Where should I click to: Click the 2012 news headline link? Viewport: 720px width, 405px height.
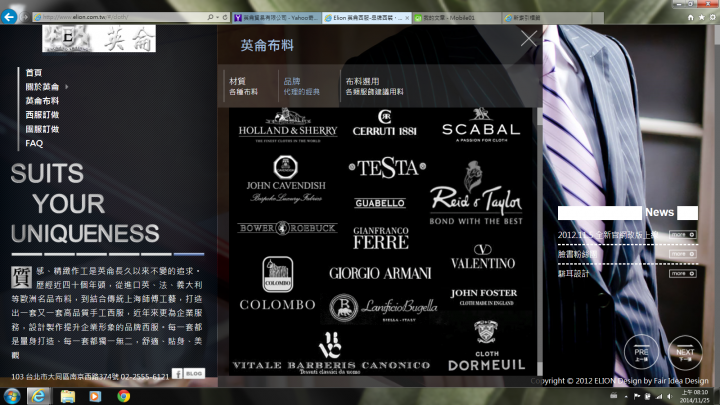point(608,235)
